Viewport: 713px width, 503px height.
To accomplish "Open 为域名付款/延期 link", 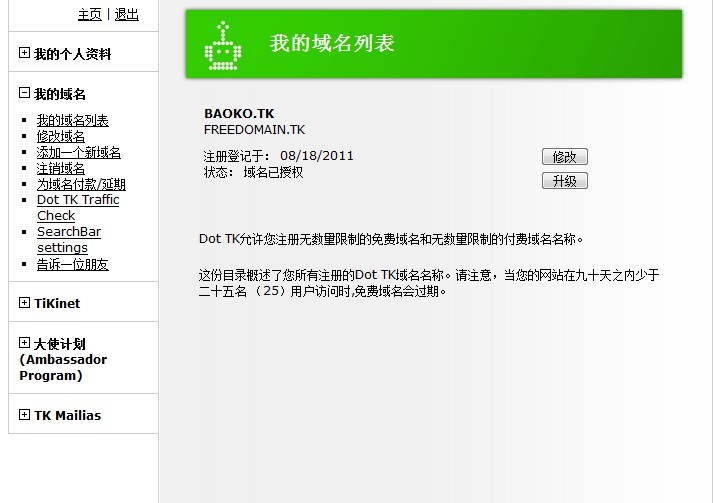I will (81, 184).
